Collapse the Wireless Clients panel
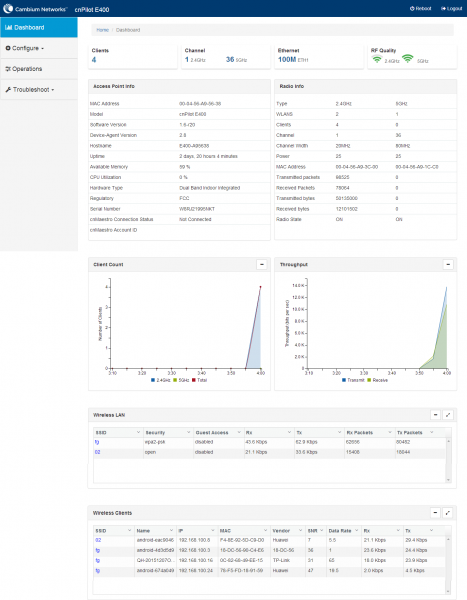467x600 pixels. [x=435, y=513]
